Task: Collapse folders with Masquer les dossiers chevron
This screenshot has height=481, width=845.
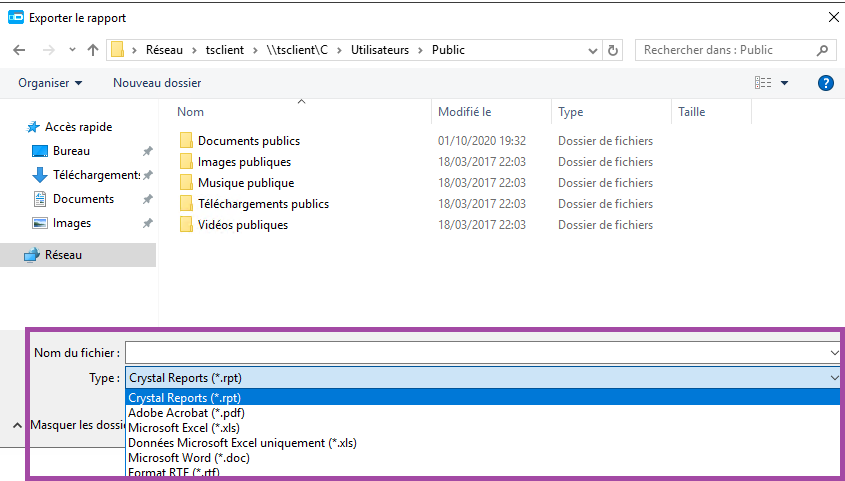Action: click(x=17, y=426)
